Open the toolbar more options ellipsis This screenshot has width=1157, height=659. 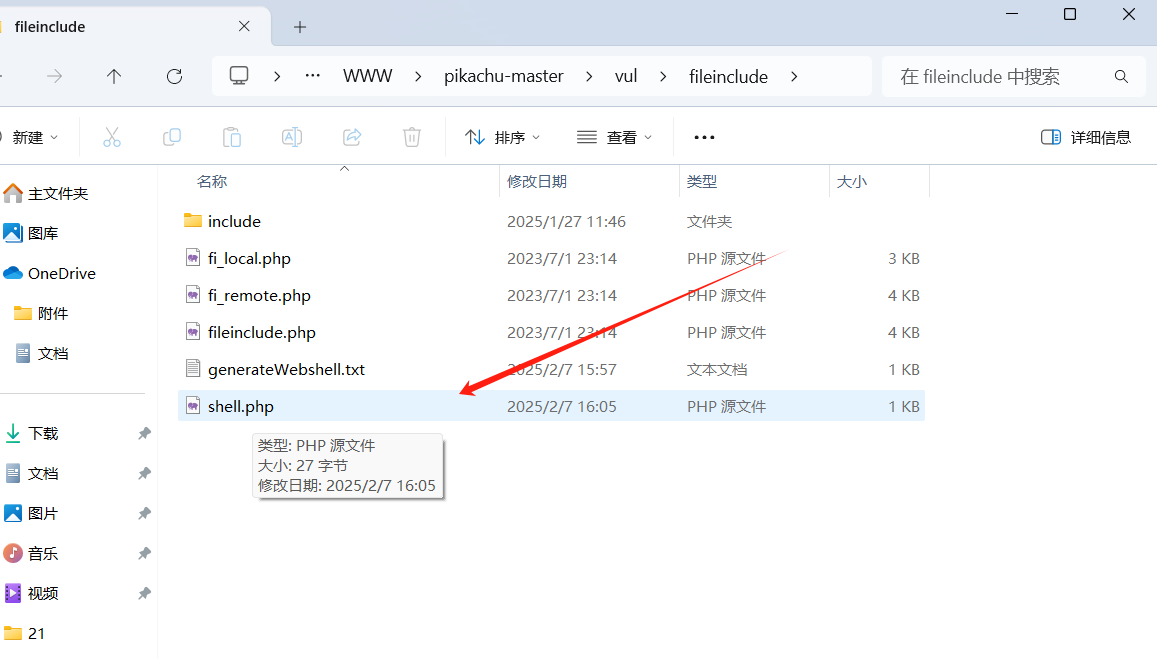point(704,137)
